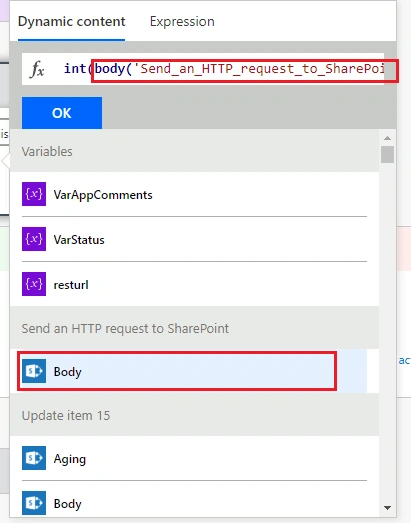Confirm the expression with OK
The height and width of the screenshot is (523, 411).
click(62, 113)
